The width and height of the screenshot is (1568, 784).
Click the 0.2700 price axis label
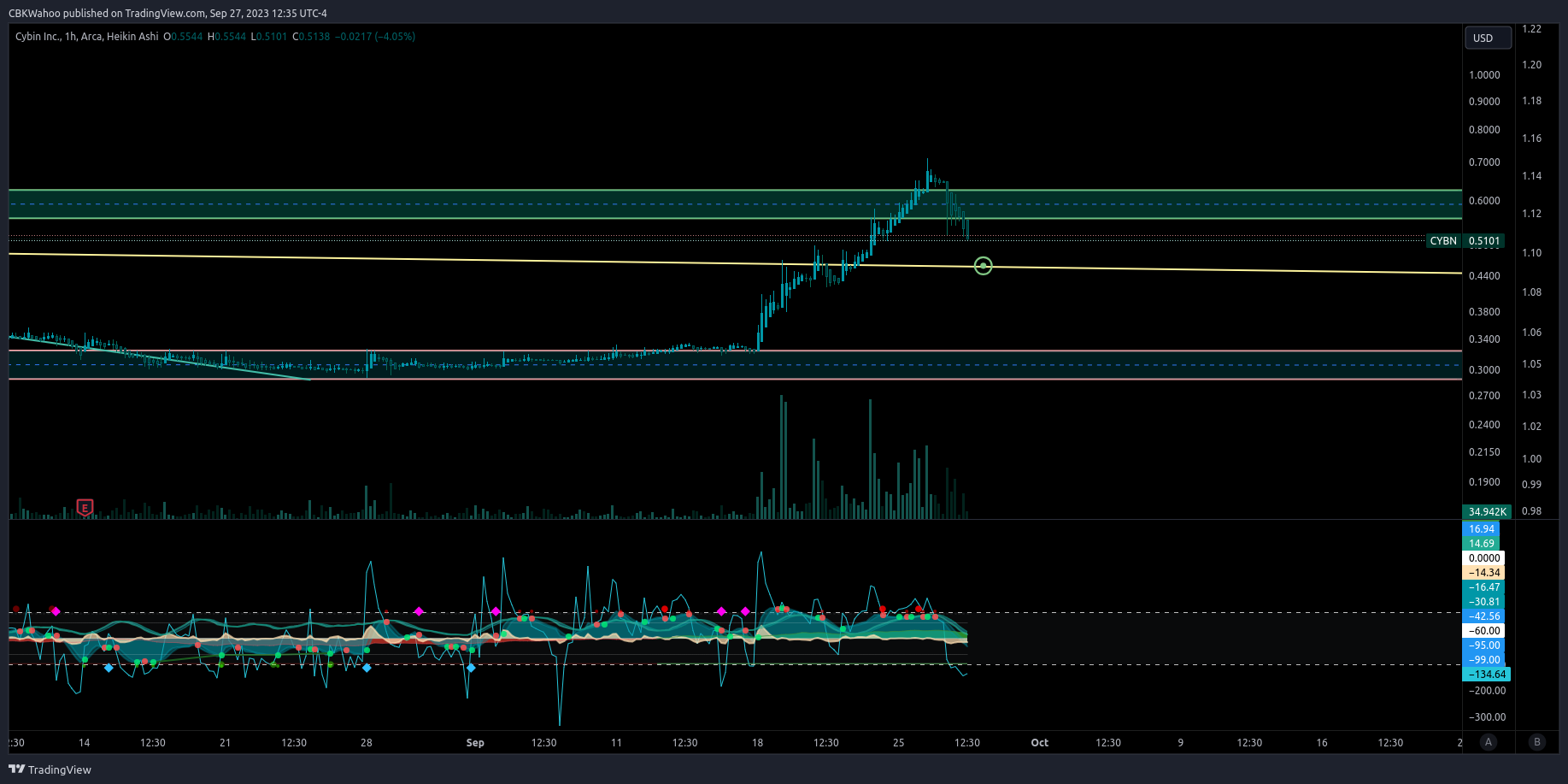(x=1484, y=396)
